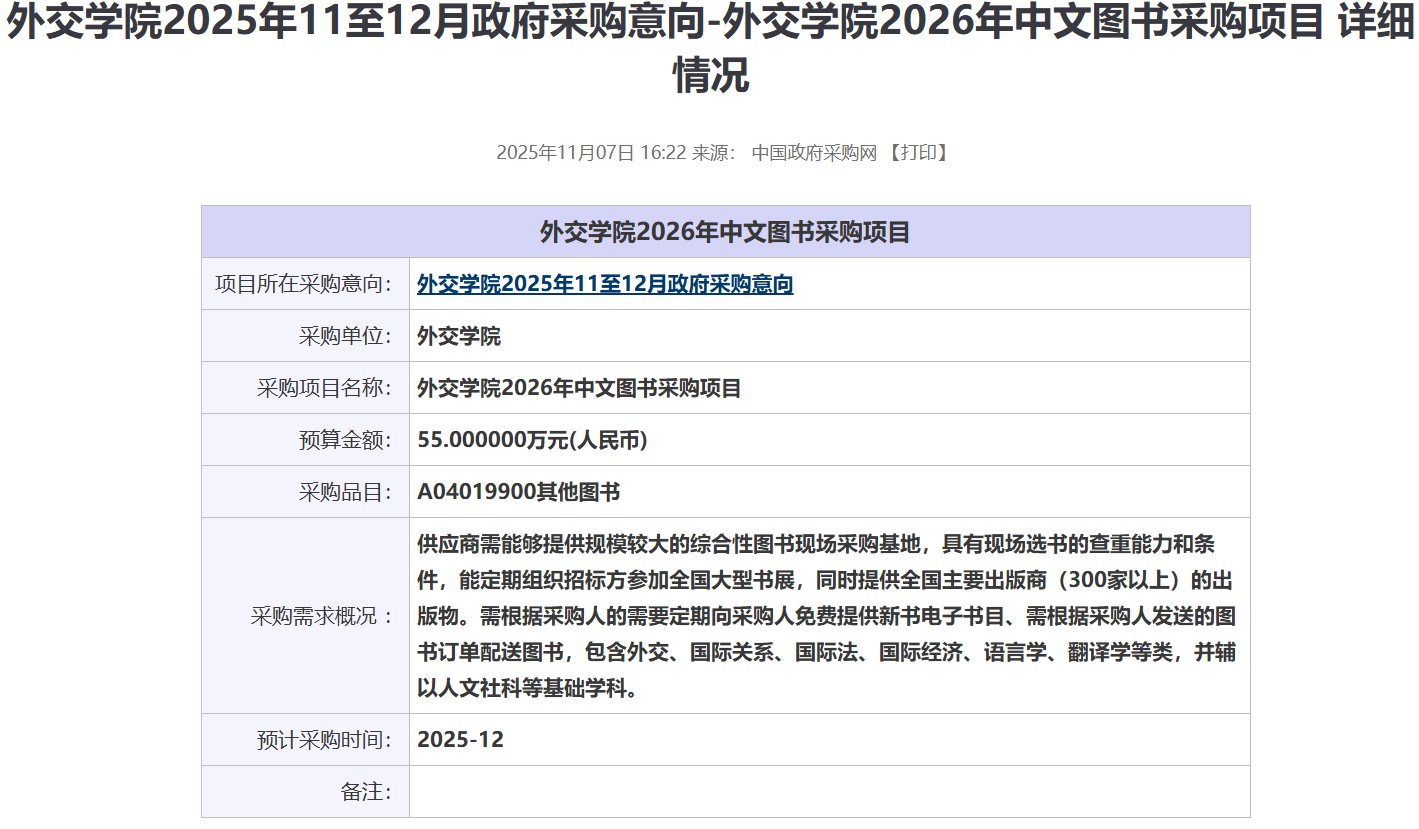Image resolution: width=1419 pixels, height=829 pixels.
Task: Click the 2025-12 expected purchase date
Action: pyautogui.click(x=460, y=740)
